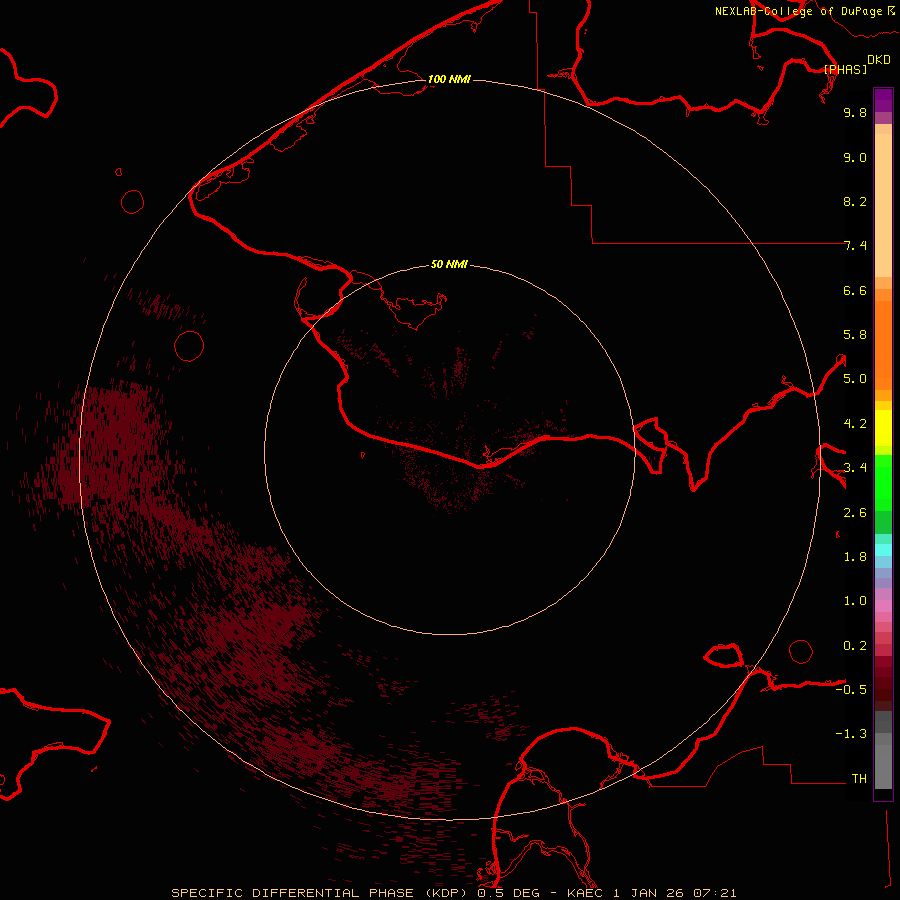Click the 5.8 value on color scale
The image size is (900, 900).
[x=855, y=335]
